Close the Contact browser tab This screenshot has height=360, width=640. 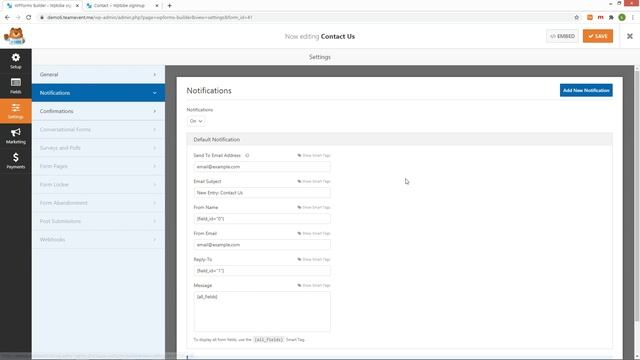pyautogui.click(x=157, y=6)
